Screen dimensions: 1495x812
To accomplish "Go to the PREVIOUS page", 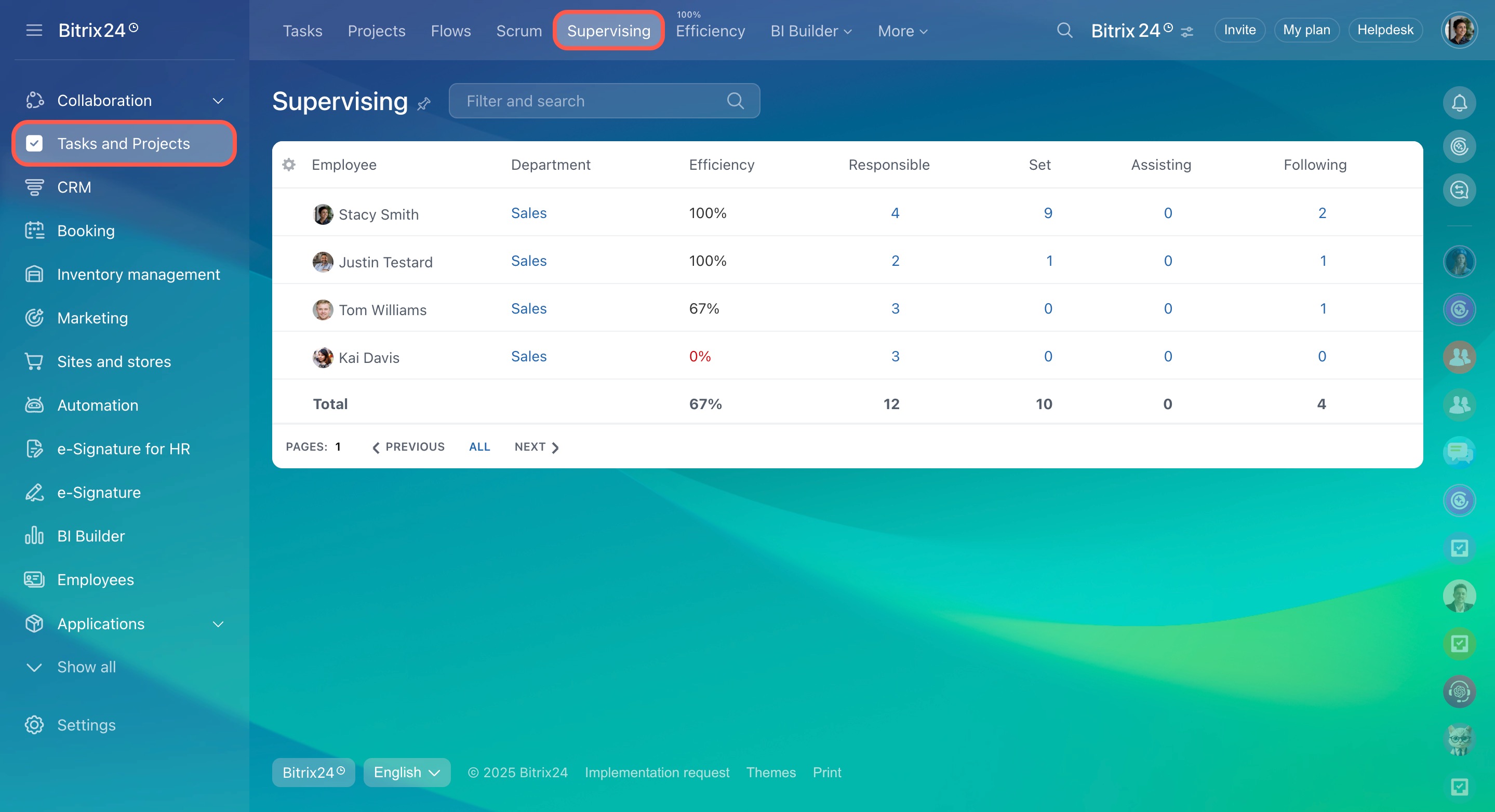I will [x=408, y=446].
